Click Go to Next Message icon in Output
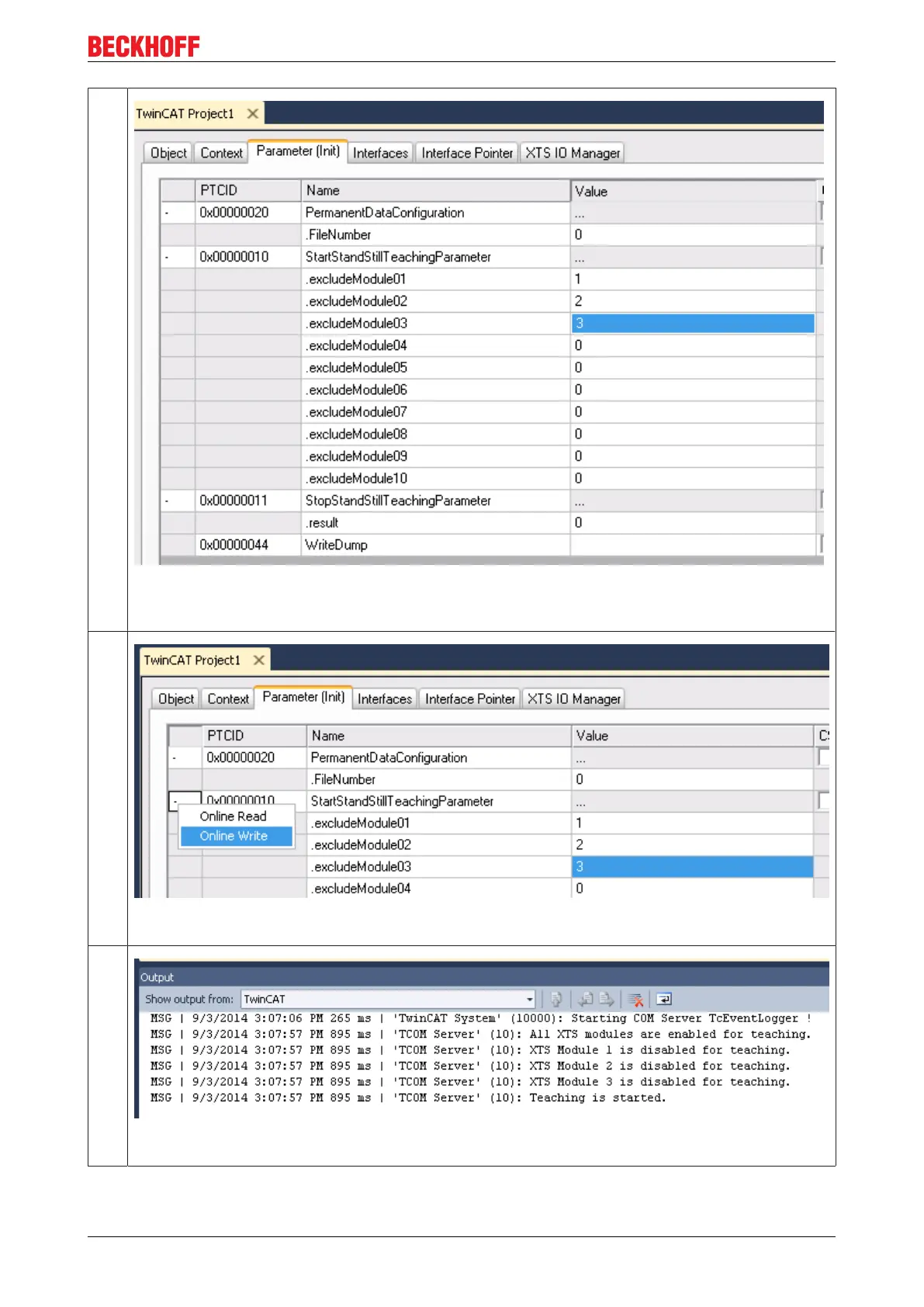Screen dimensions: 924x1307 (x=607, y=999)
